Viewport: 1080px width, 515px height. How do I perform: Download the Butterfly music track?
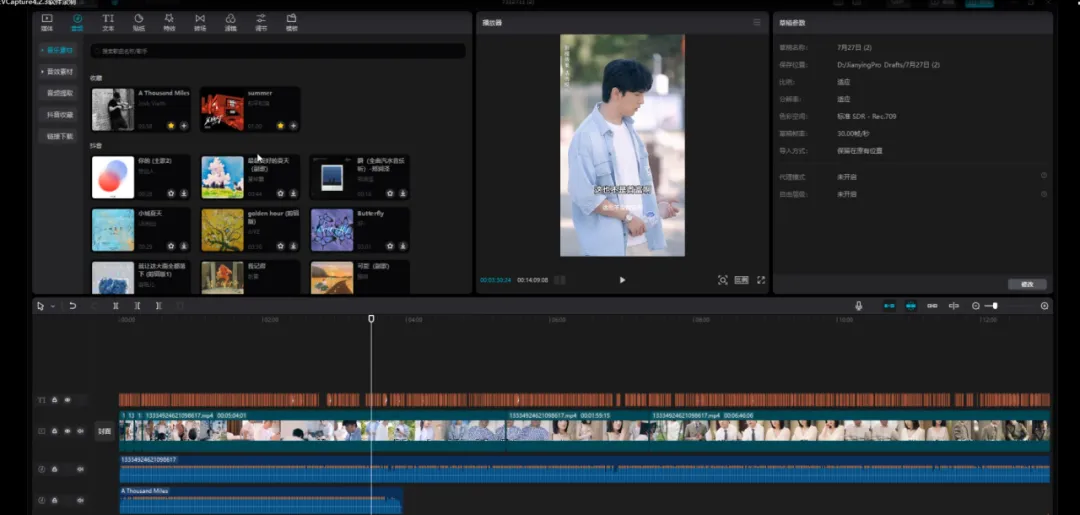pyautogui.click(x=402, y=245)
